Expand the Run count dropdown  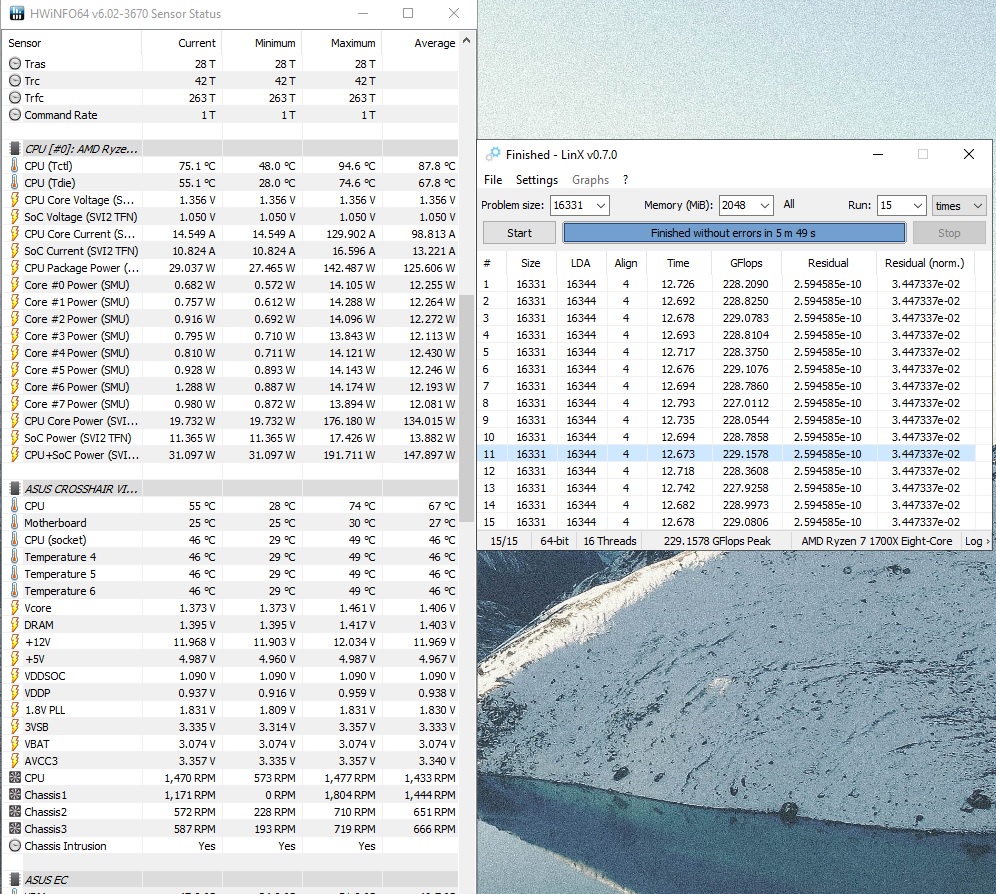(917, 205)
